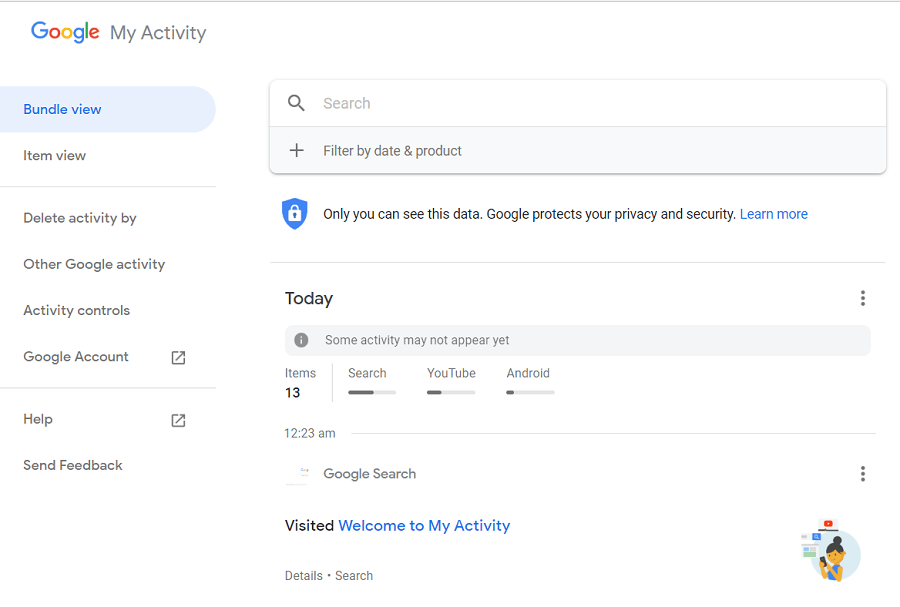The image size is (900, 607).
Task: Go to Activity controls
Action: coord(76,310)
